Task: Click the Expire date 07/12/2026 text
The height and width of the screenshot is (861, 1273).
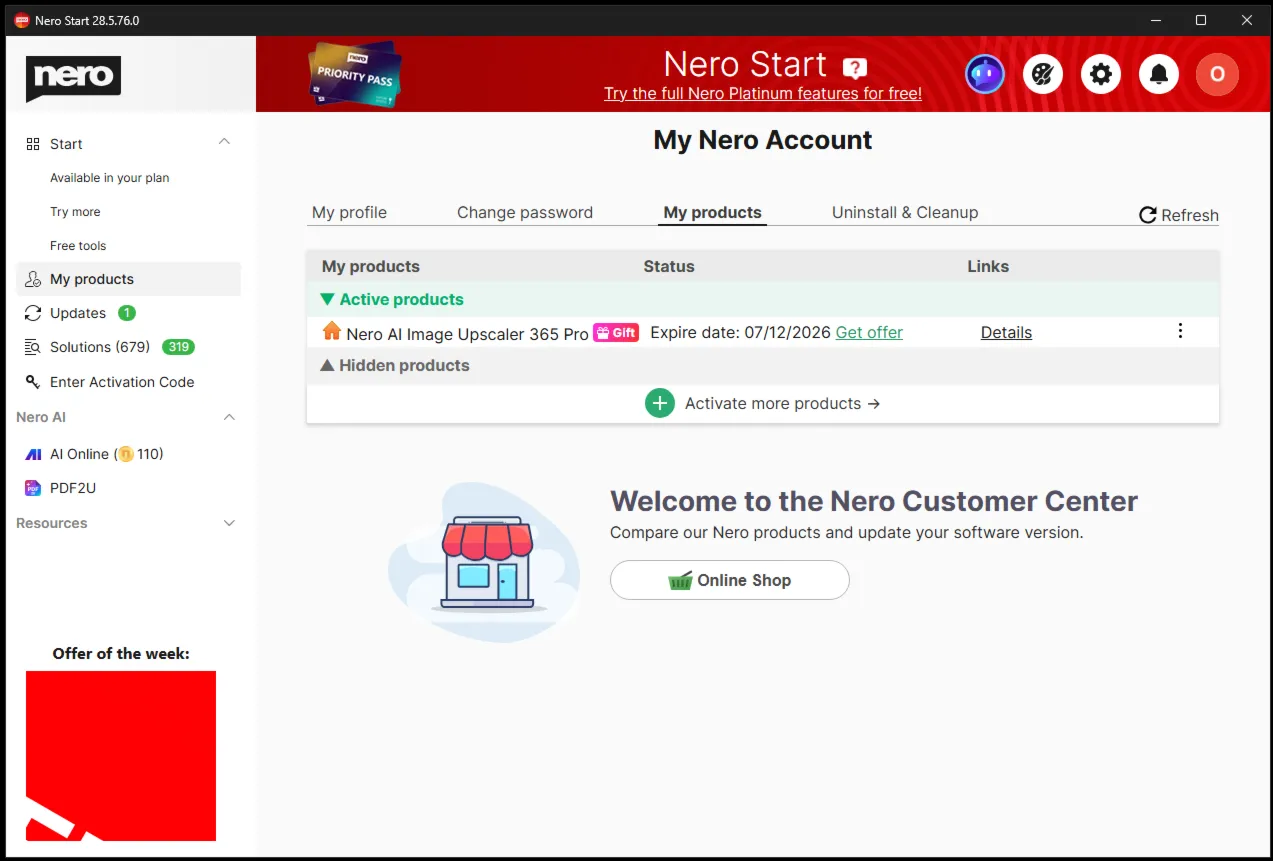Action: pos(741,332)
